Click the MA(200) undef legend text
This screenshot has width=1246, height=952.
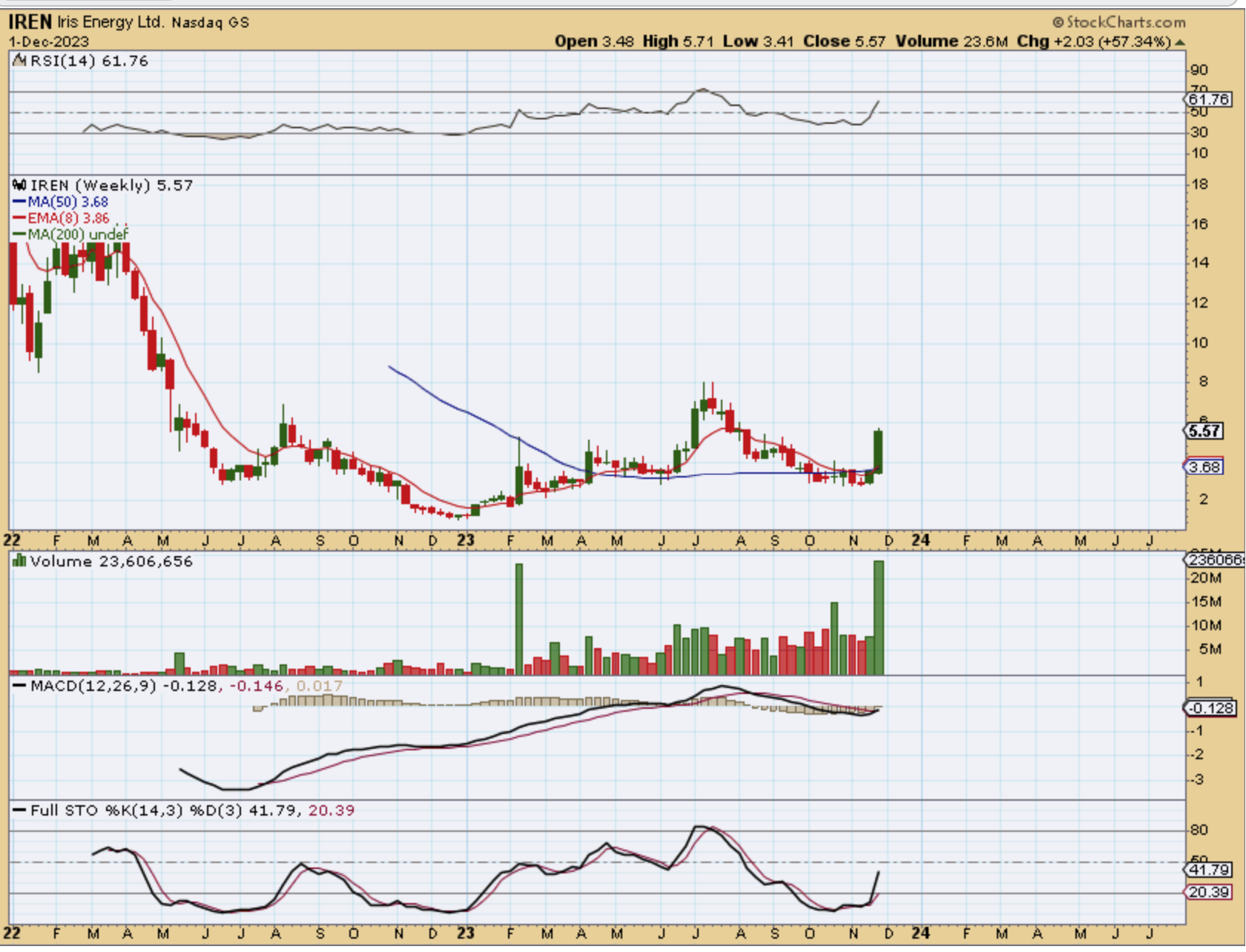(x=78, y=234)
